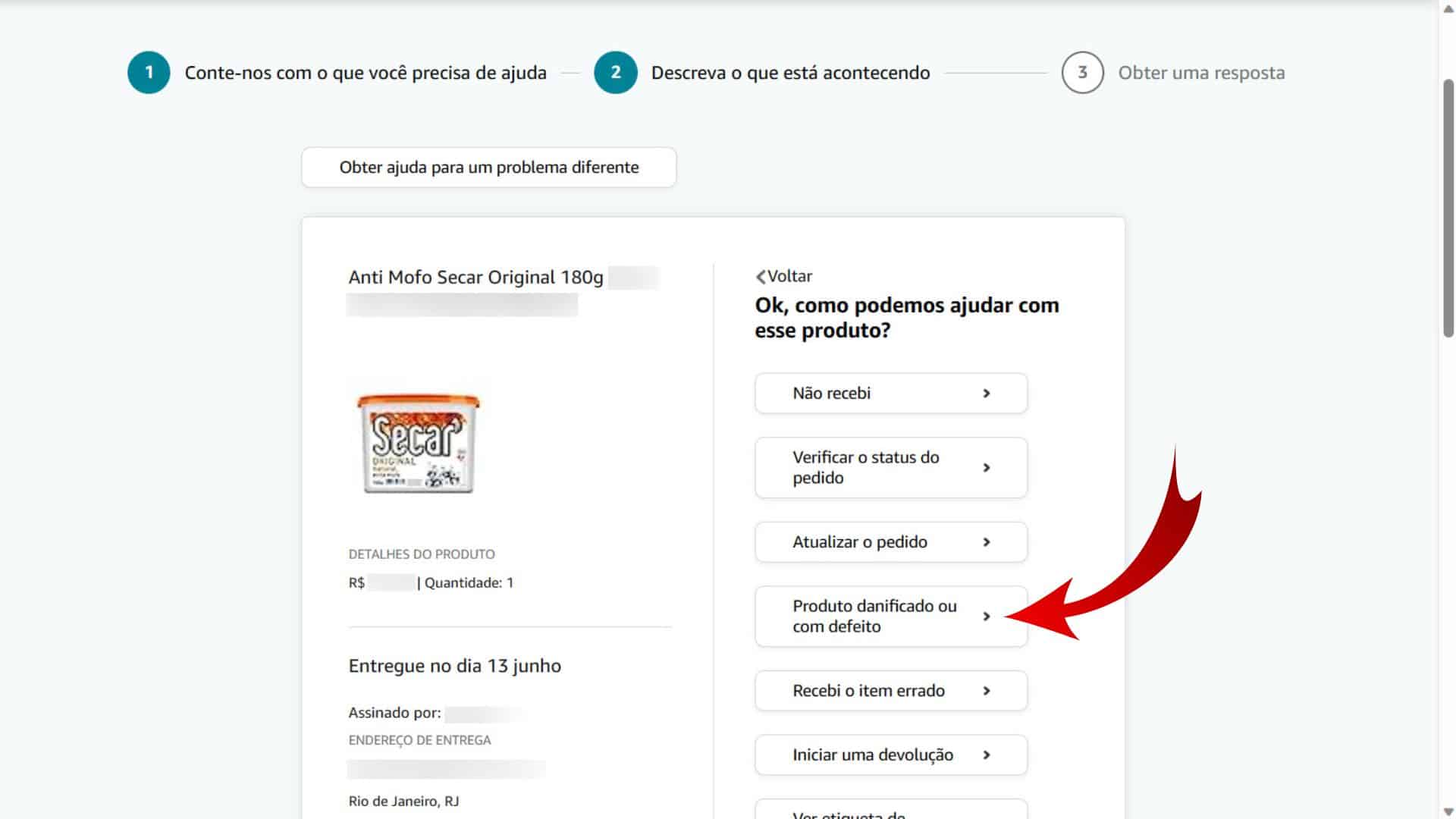Choose 'Produto danificado ou com defeito'

[891, 616]
